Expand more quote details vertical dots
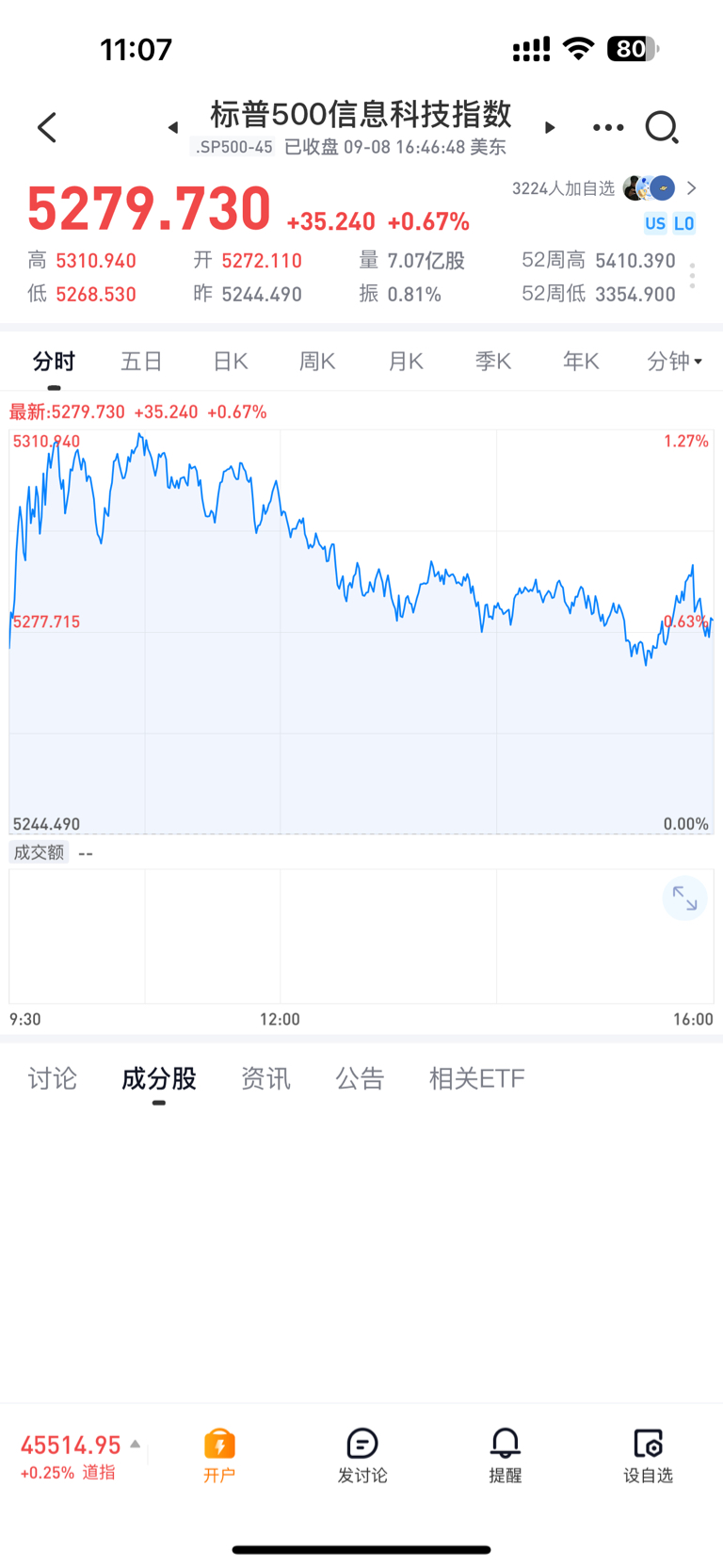Viewport: 723px width, 1568px height. point(692,276)
